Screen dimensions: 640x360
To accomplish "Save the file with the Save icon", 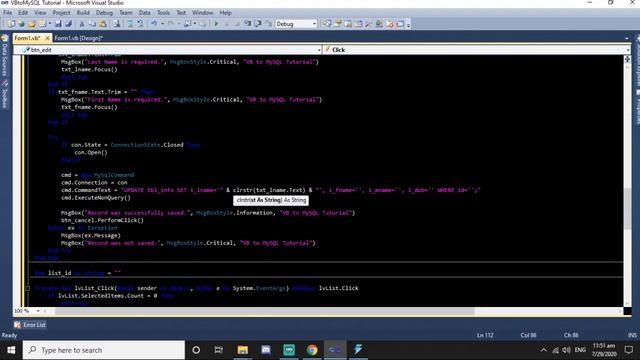I will coord(58,24).
